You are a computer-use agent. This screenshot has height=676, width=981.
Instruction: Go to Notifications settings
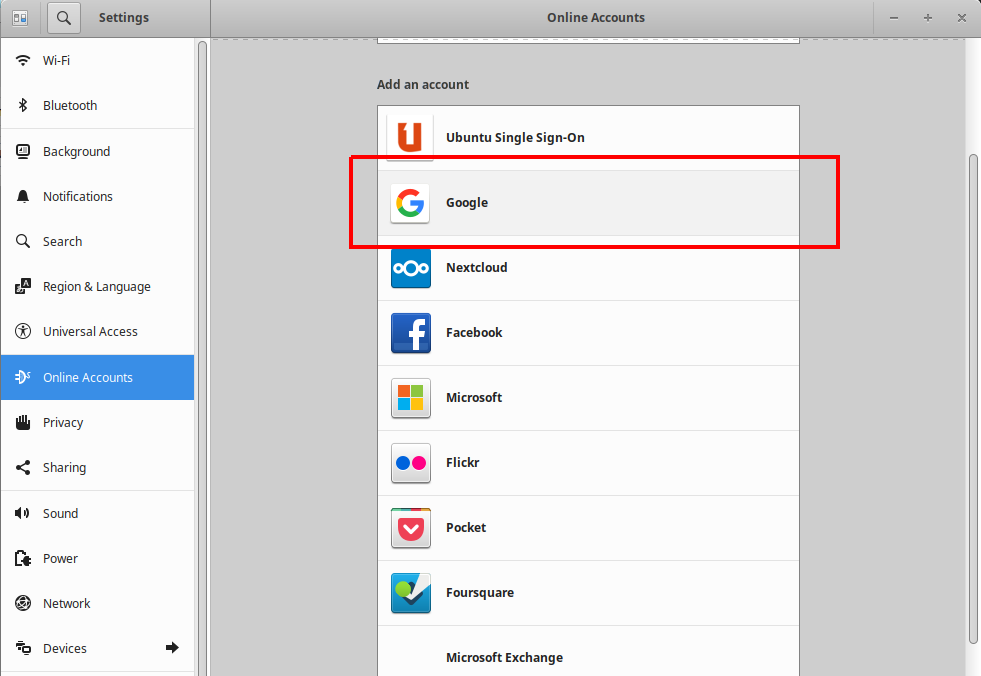pos(98,197)
